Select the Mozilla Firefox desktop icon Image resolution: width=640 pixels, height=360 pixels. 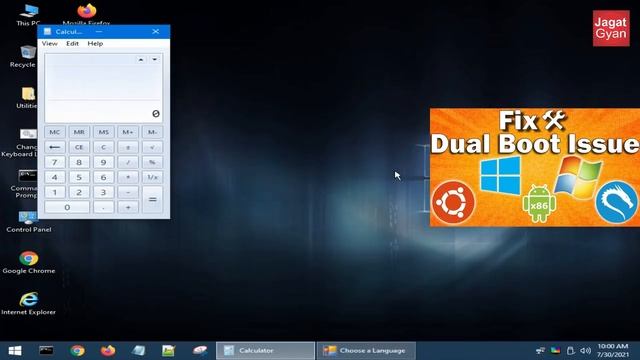tap(87, 14)
